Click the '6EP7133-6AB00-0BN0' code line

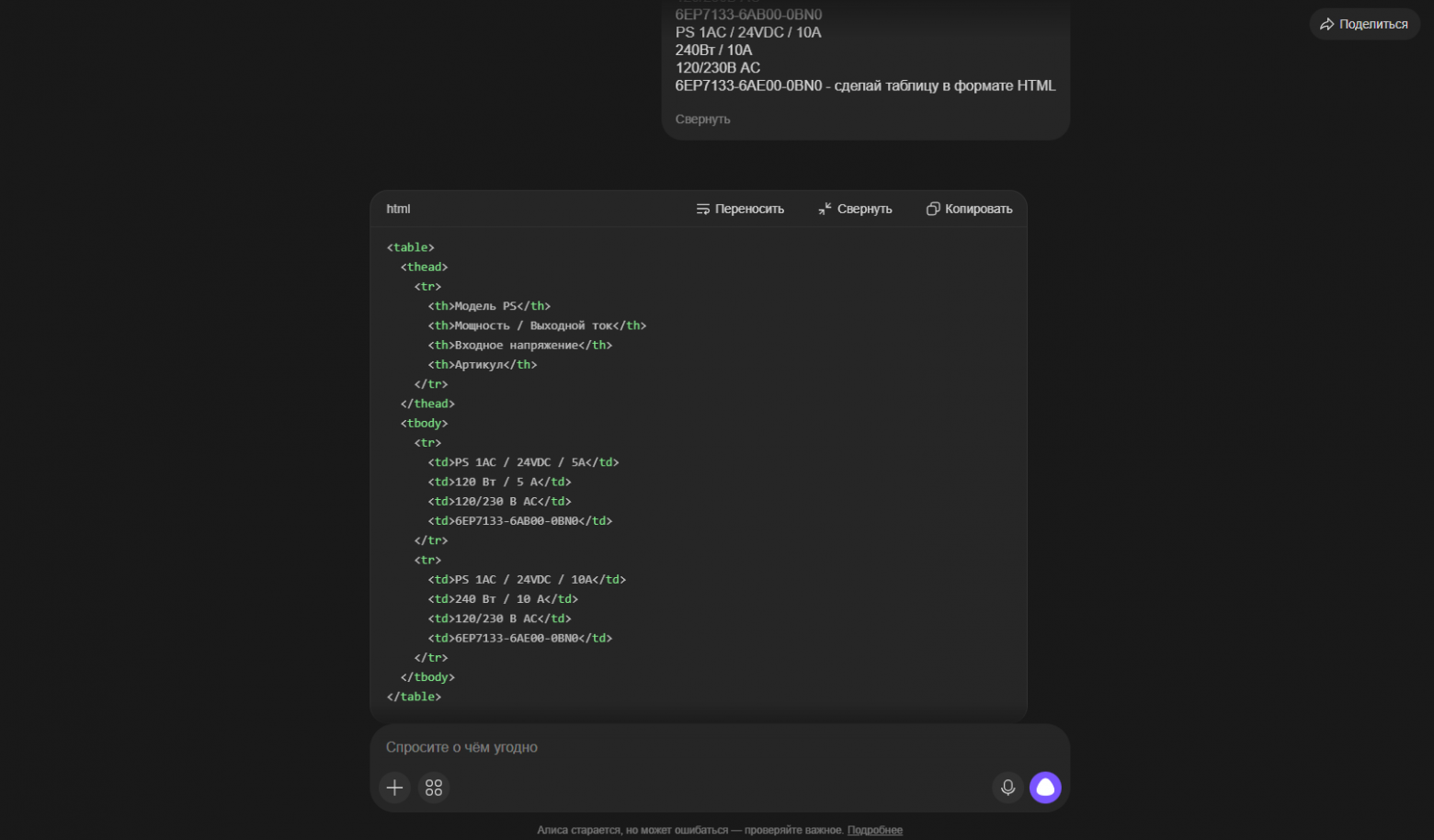520,521
